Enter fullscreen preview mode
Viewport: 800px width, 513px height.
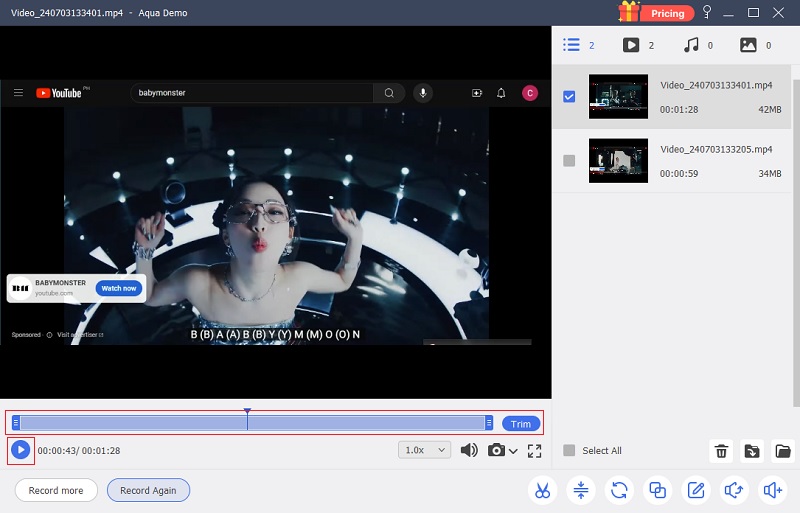click(534, 451)
